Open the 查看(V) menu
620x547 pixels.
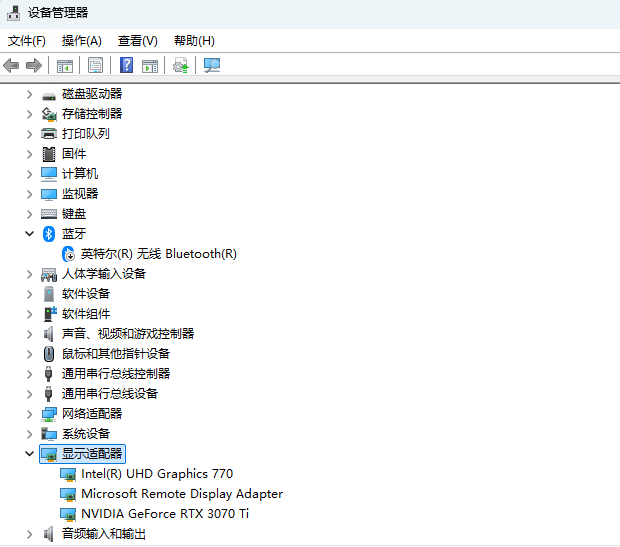(x=137, y=41)
